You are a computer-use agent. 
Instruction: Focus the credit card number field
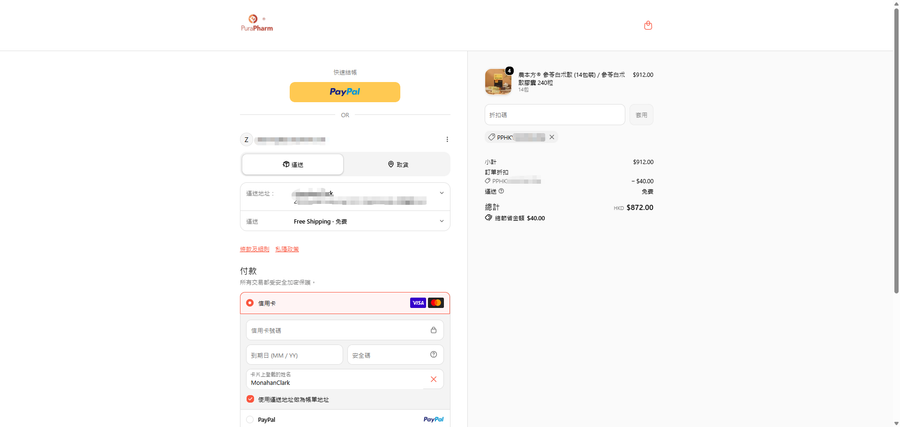click(x=345, y=330)
